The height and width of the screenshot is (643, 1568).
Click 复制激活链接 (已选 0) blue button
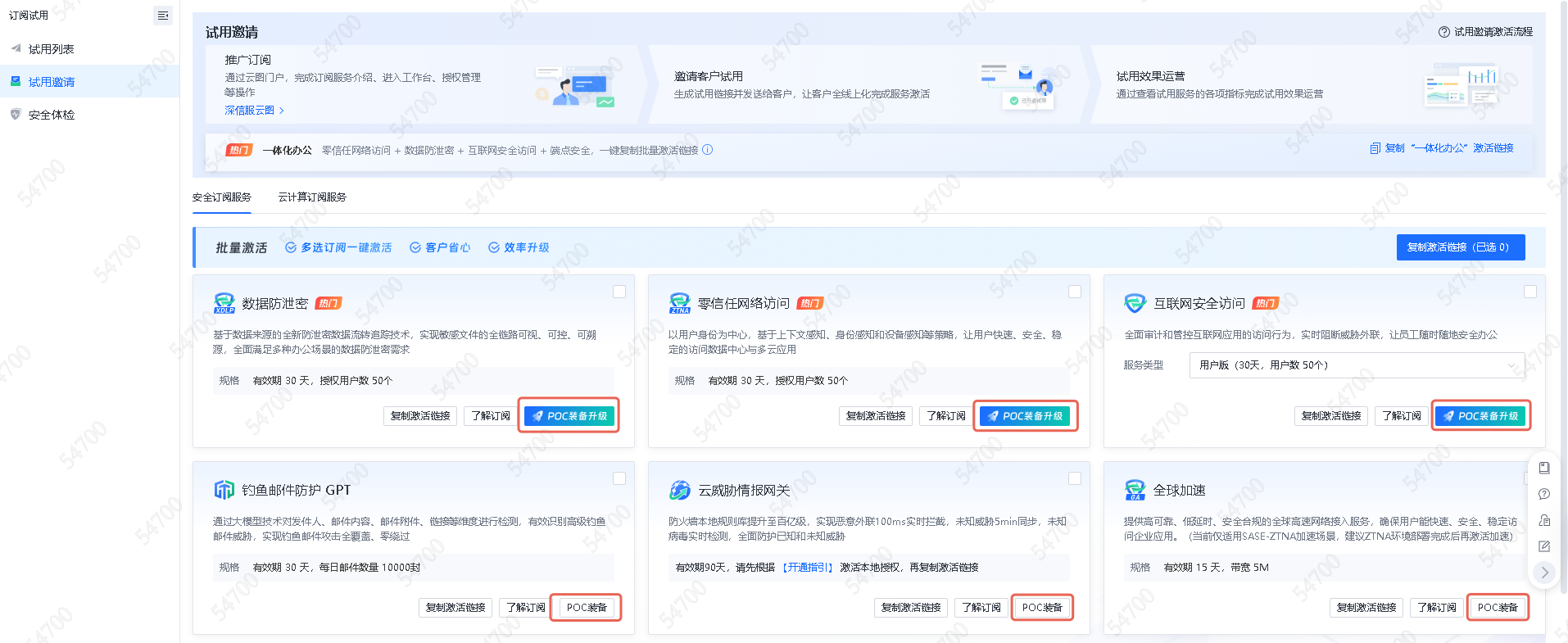coord(1460,247)
